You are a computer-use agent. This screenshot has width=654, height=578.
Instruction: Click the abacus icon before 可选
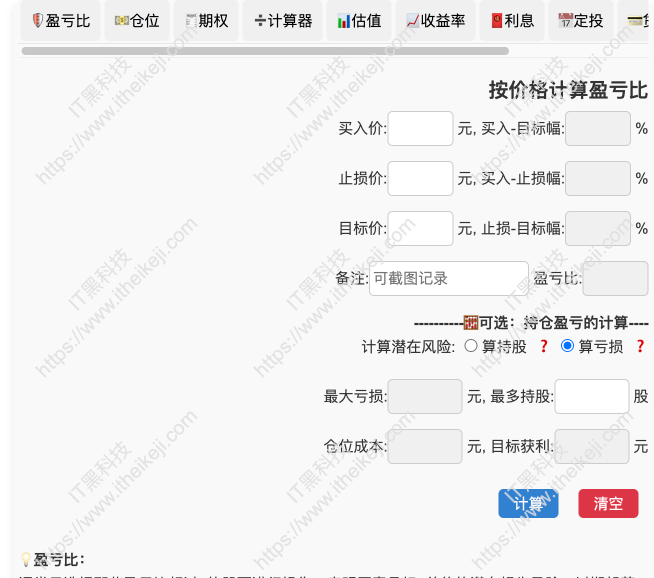[x=471, y=322]
